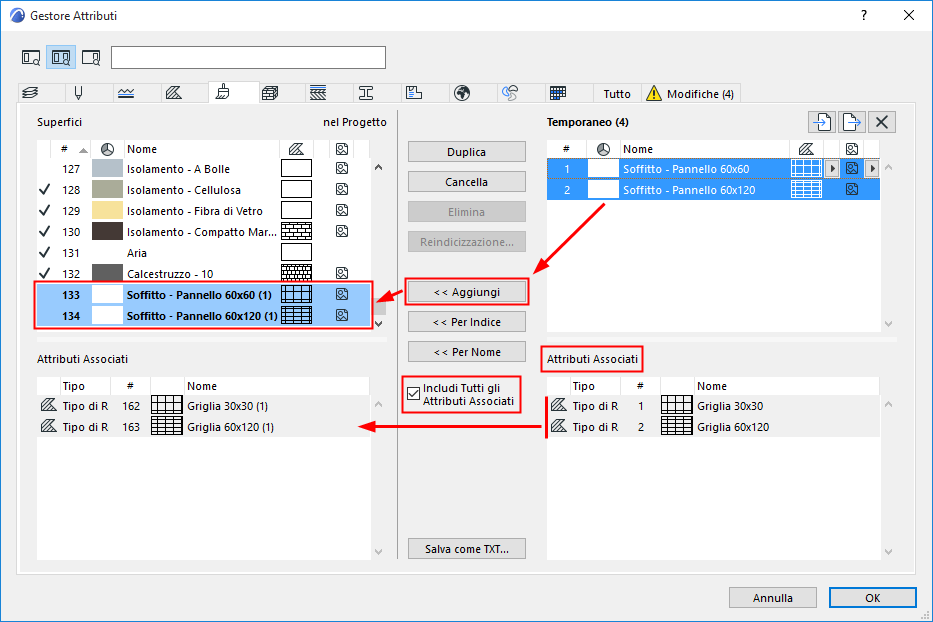Click yellow swatch of Isolamento - Fibra di Vetro
933x622 pixels.
107,211
